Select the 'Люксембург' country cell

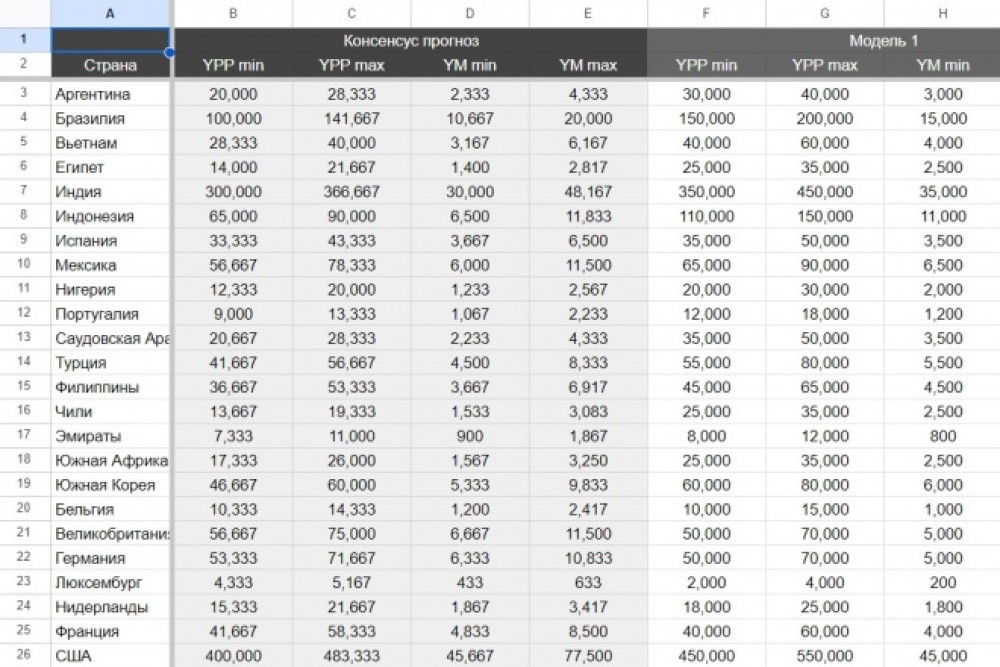110,582
